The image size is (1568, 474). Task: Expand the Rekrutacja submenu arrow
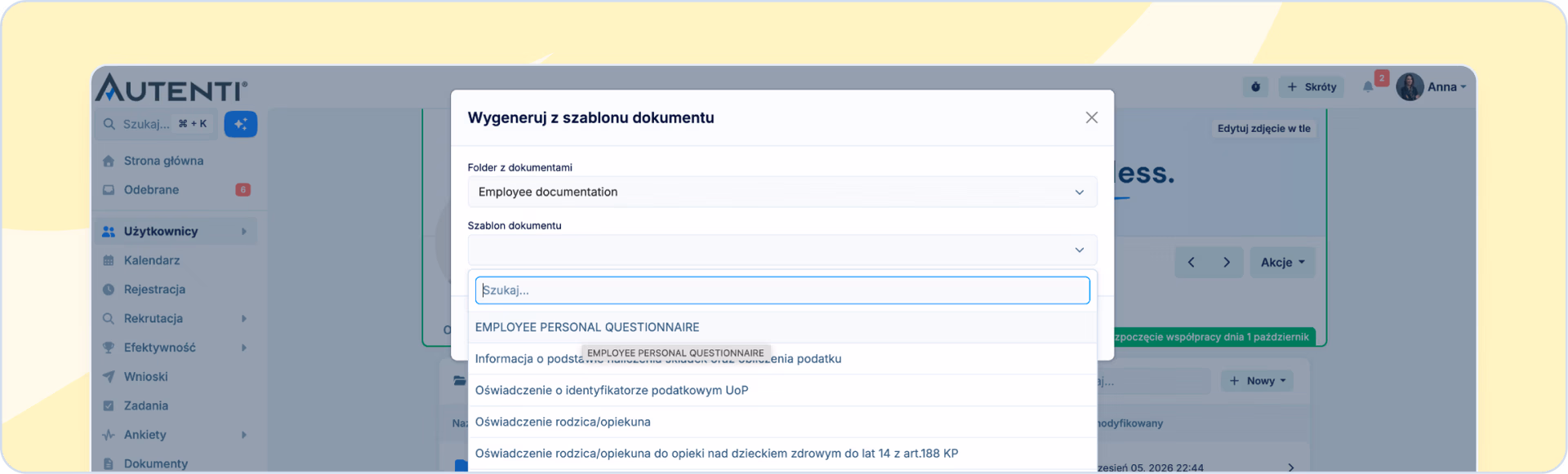(x=244, y=319)
